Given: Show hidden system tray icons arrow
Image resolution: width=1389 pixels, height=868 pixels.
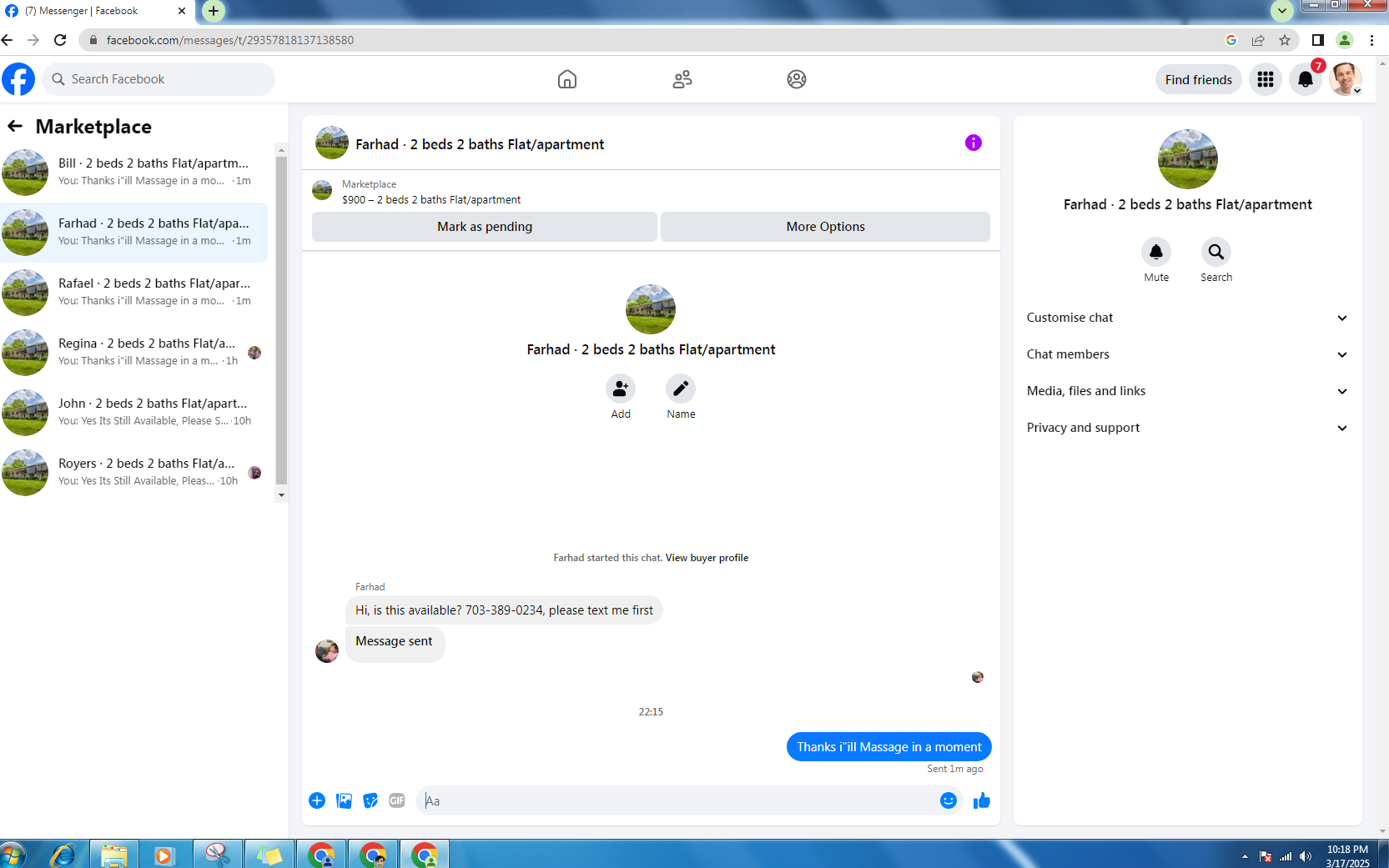Looking at the screenshot, I should (x=1245, y=856).
